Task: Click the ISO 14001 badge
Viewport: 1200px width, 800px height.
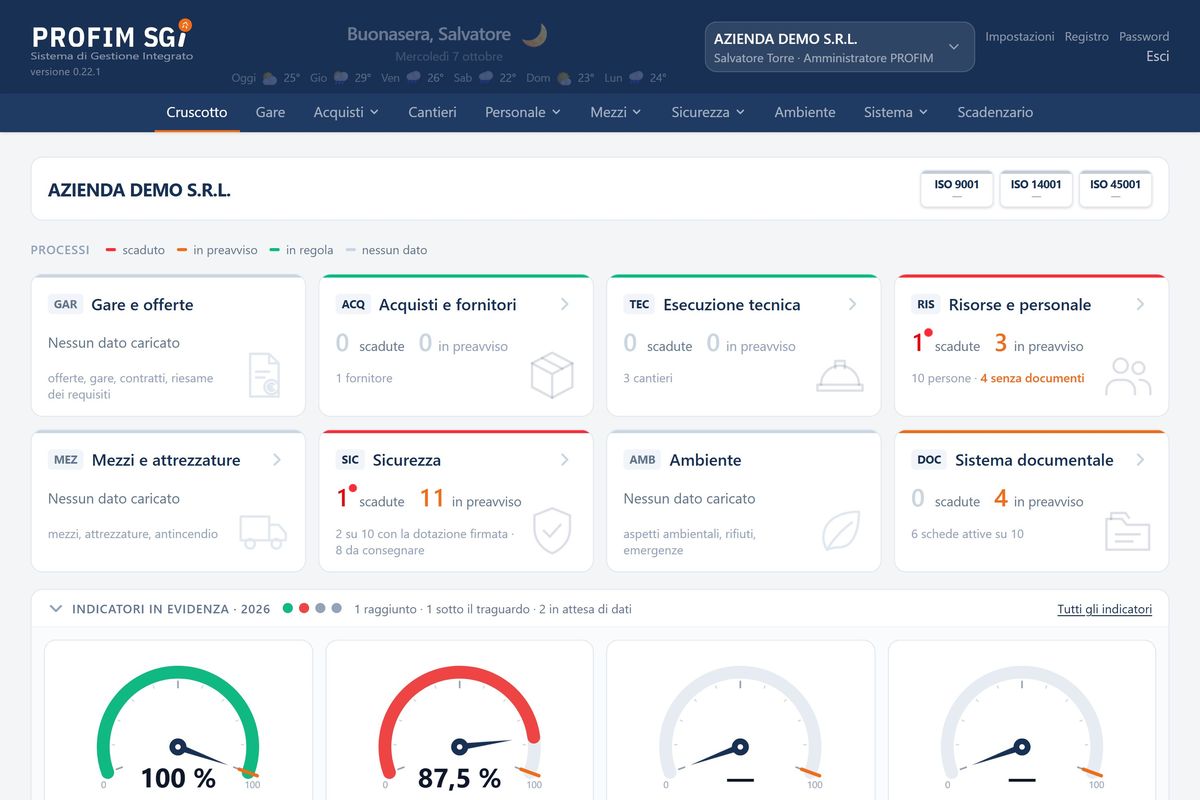Action: (x=1036, y=189)
